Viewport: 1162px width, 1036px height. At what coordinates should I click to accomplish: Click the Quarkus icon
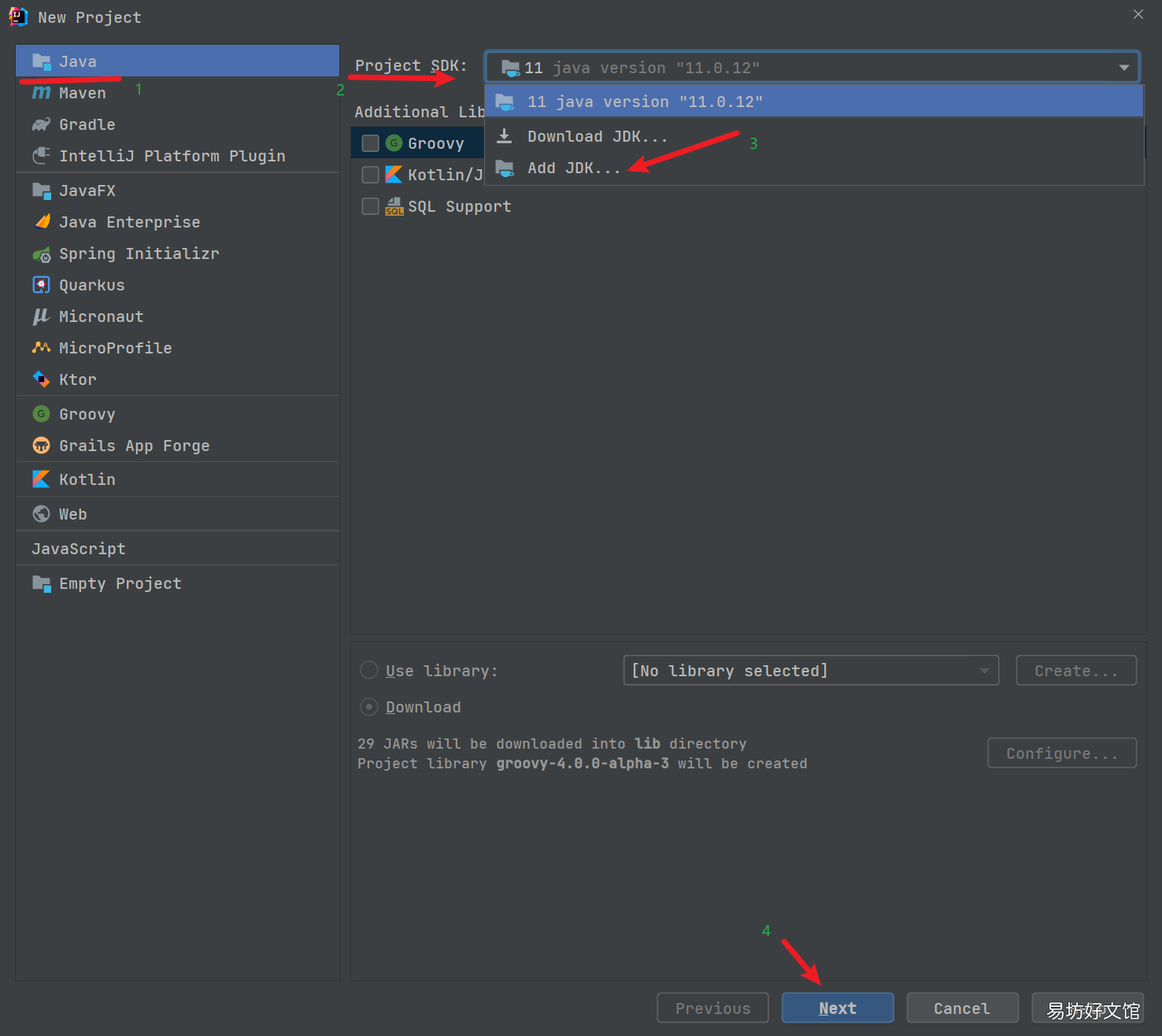[41, 285]
